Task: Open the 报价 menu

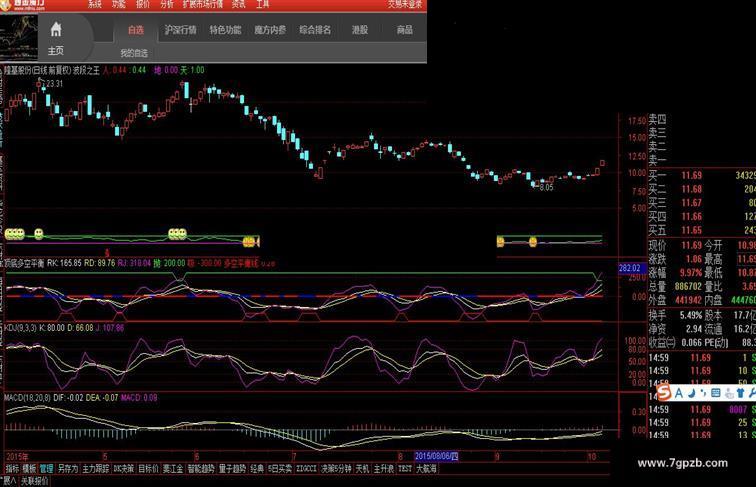Action: (143, 4)
